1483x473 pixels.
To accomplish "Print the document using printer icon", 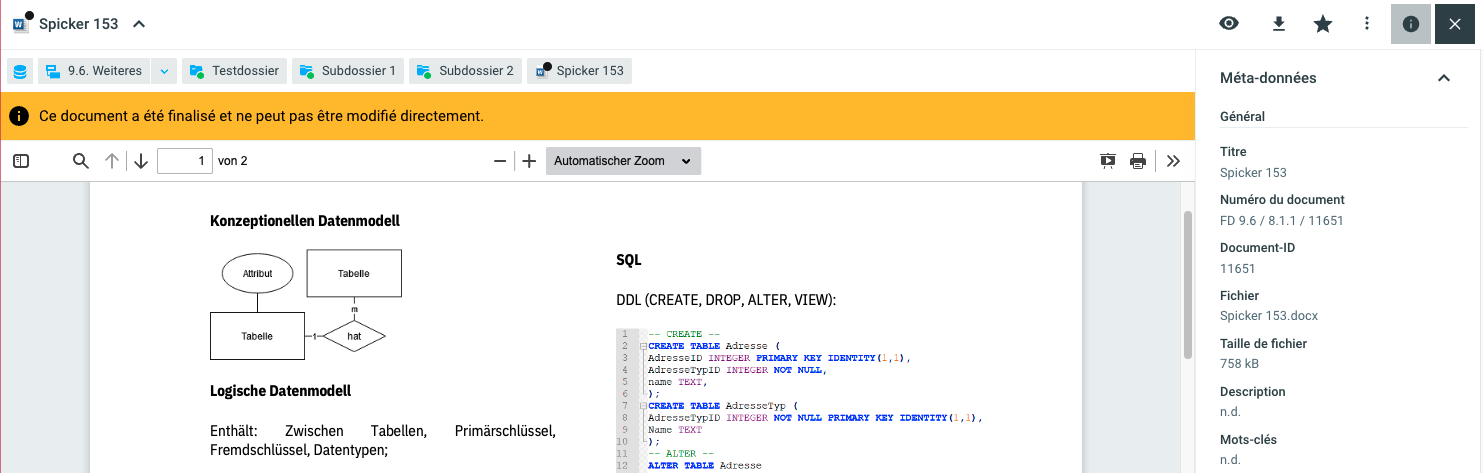I will click(1137, 161).
